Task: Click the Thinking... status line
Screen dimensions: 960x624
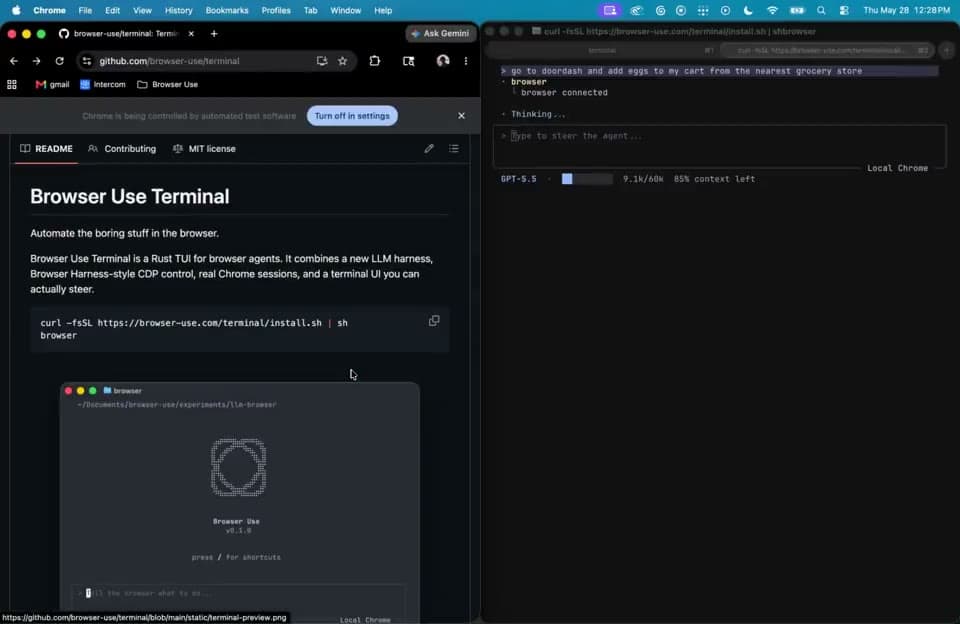Action: 538,114
